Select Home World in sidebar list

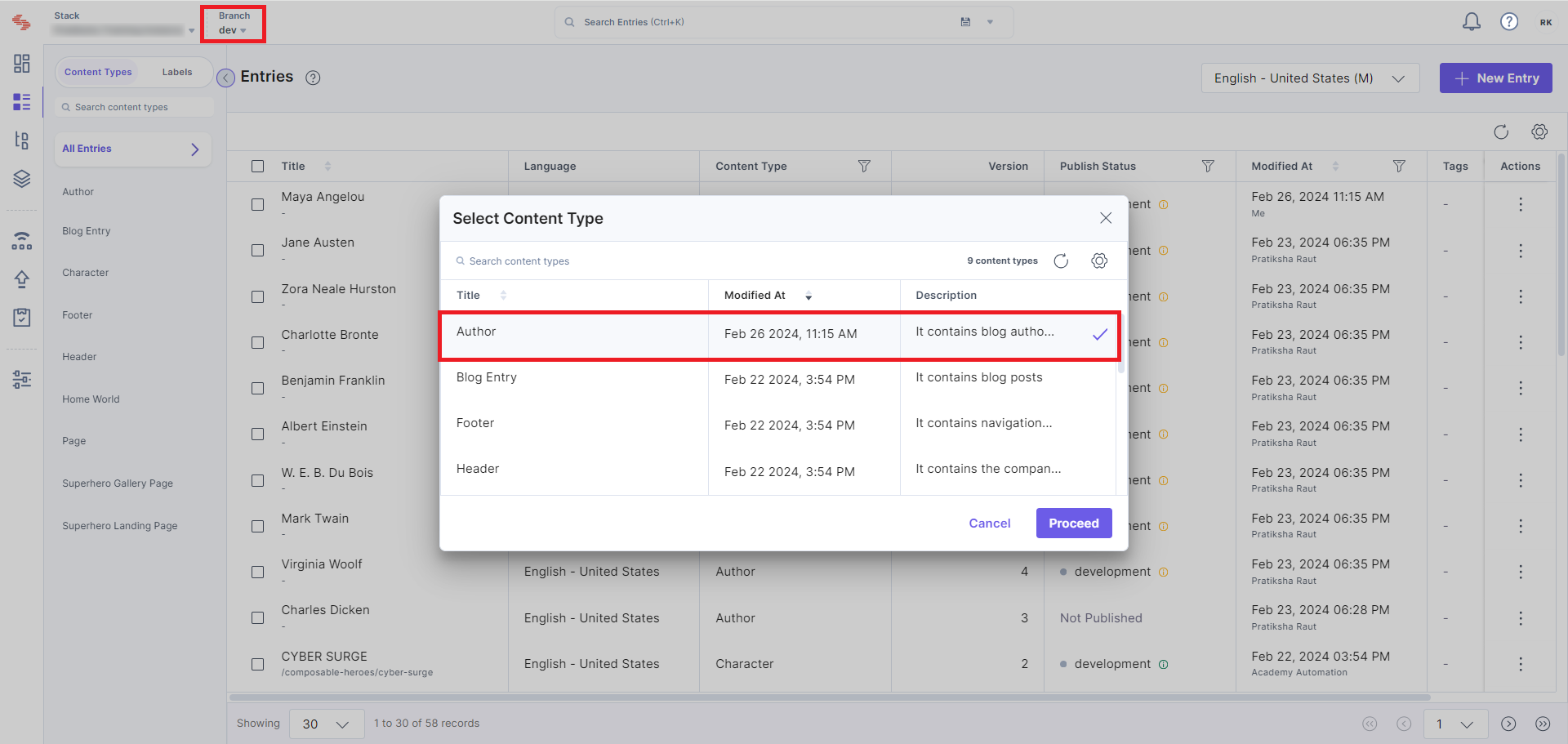click(x=91, y=399)
